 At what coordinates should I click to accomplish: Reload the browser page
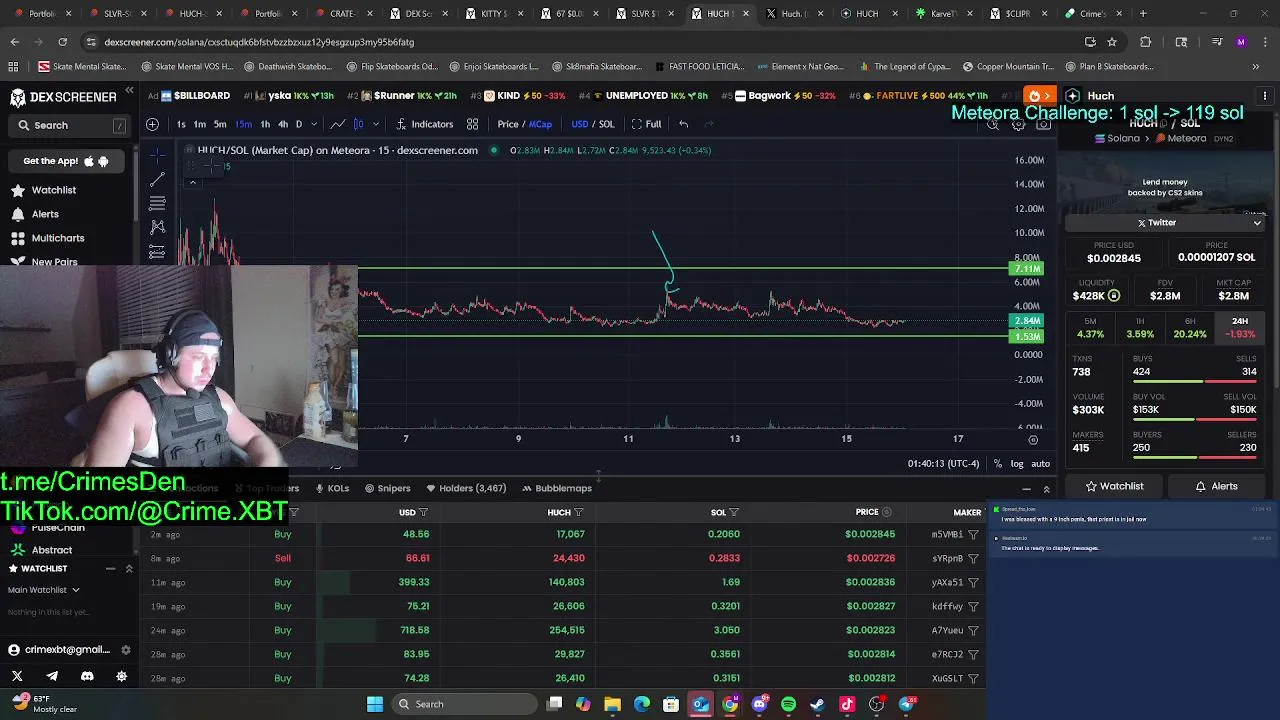click(62, 42)
